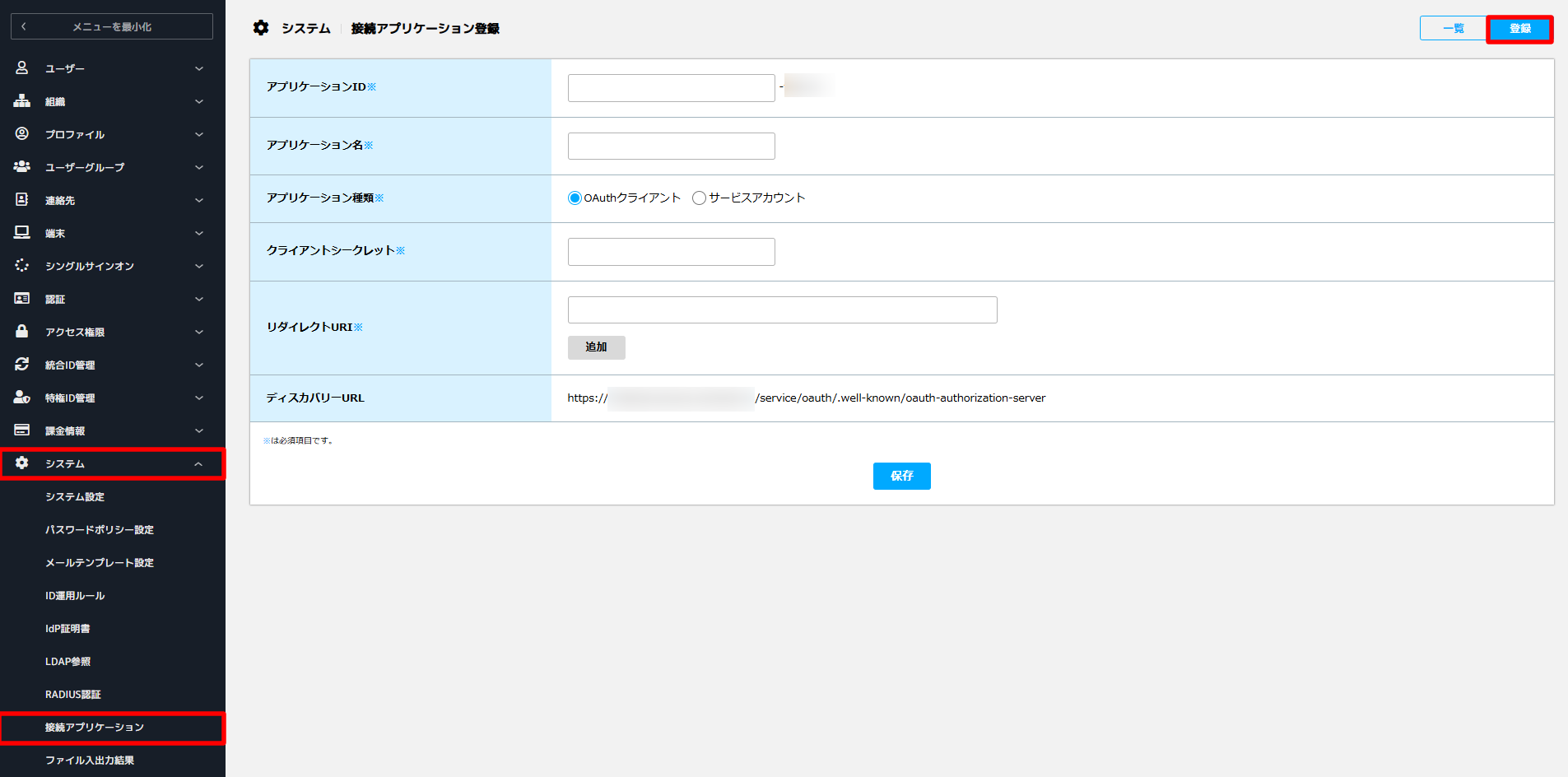The height and width of the screenshot is (777, 1568).
Task: Expand the 認証 menu chevron
Action: coord(199,299)
